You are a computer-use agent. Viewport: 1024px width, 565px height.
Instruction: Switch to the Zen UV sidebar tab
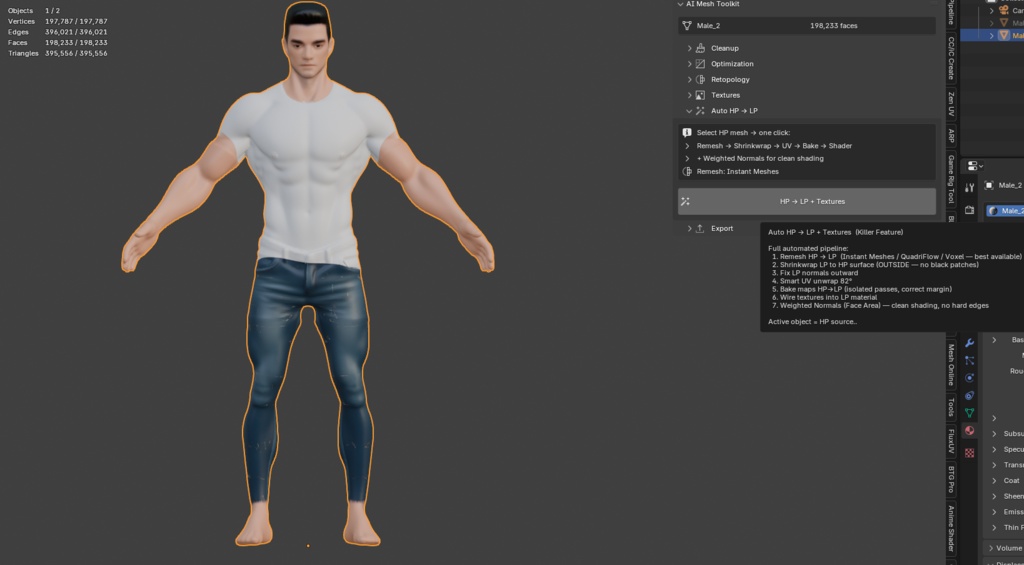pyautogui.click(x=951, y=104)
